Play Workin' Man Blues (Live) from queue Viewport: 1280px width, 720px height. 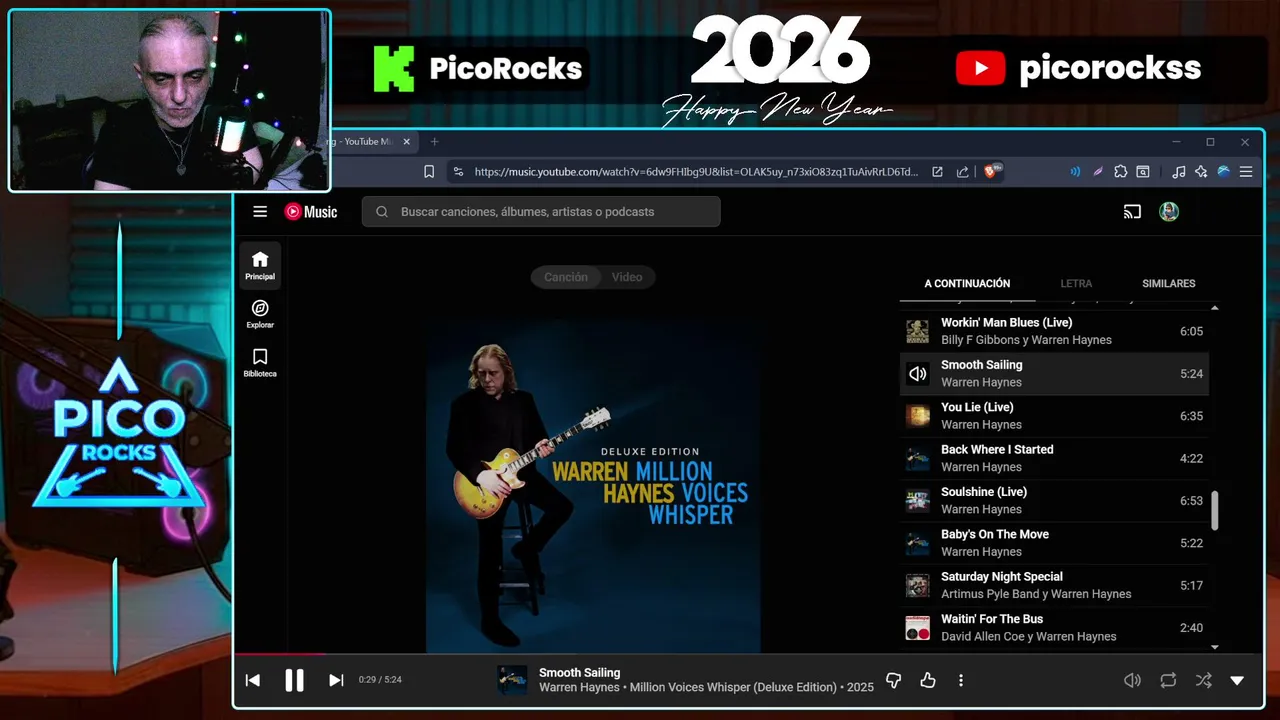[1054, 331]
